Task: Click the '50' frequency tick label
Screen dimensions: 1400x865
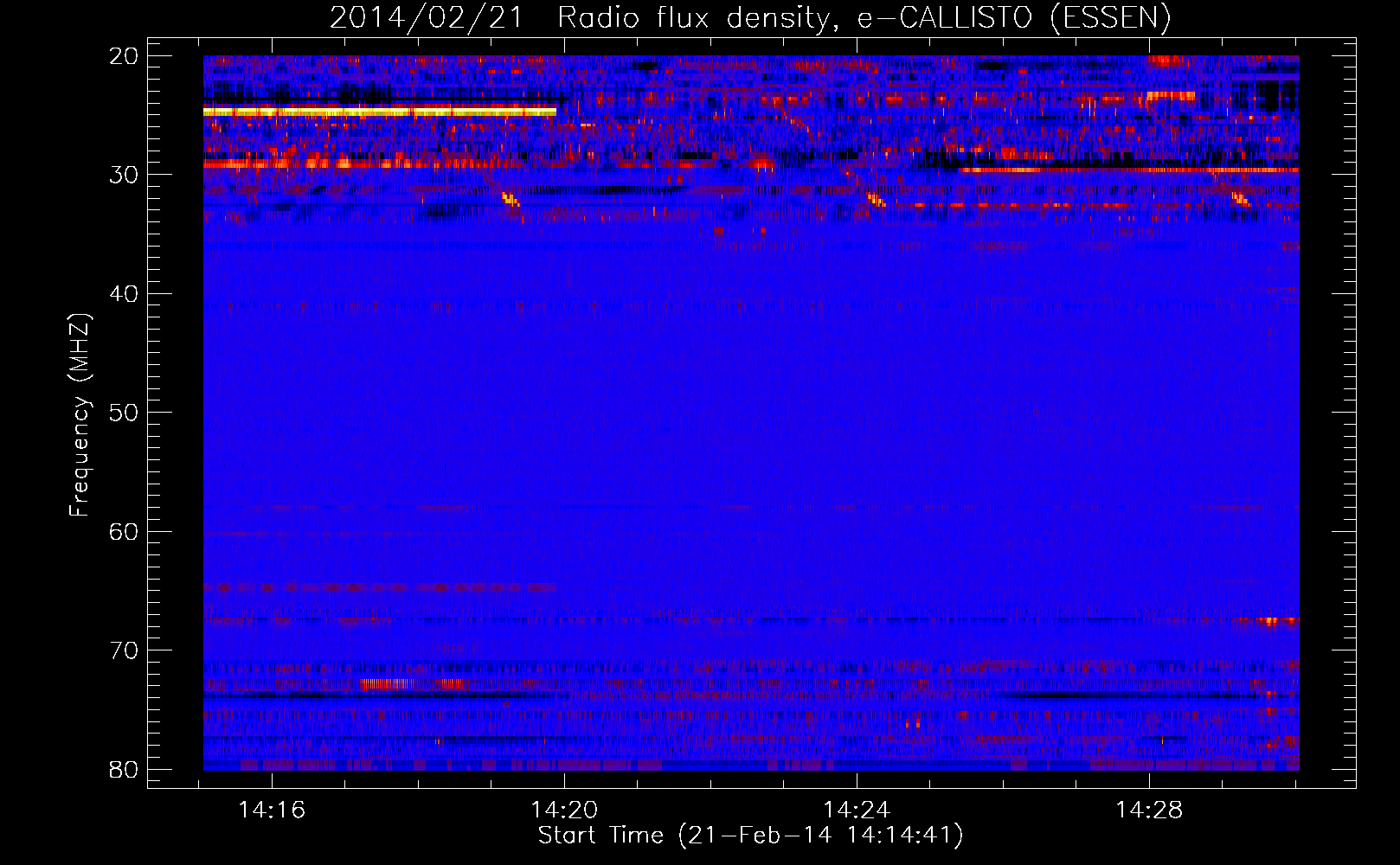Action: point(124,413)
